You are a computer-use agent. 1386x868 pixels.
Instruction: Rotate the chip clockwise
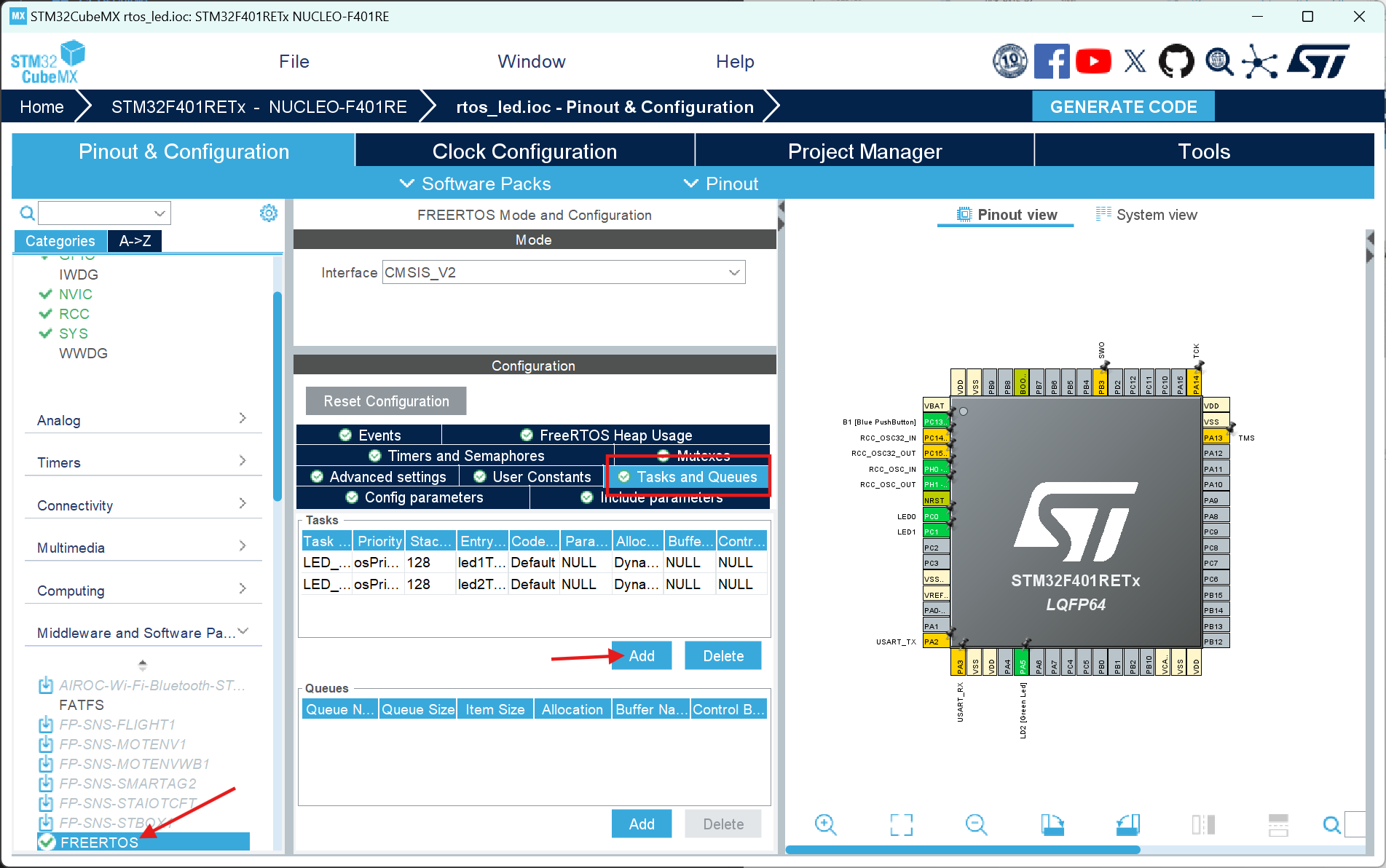click(1052, 825)
